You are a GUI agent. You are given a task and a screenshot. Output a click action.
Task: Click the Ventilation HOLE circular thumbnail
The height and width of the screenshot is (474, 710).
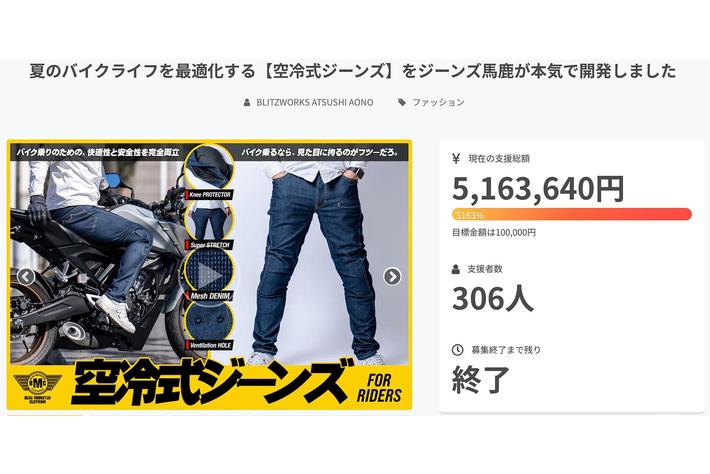coord(209,321)
